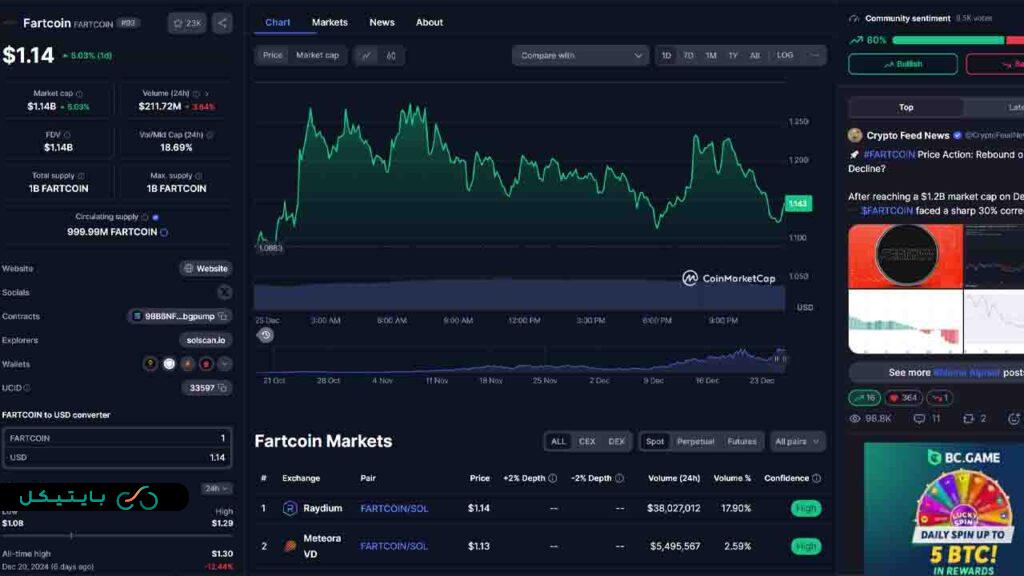The width and height of the screenshot is (1024, 576).
Task: Open the 24h low/high range dropdown
Action: [216, 489]
